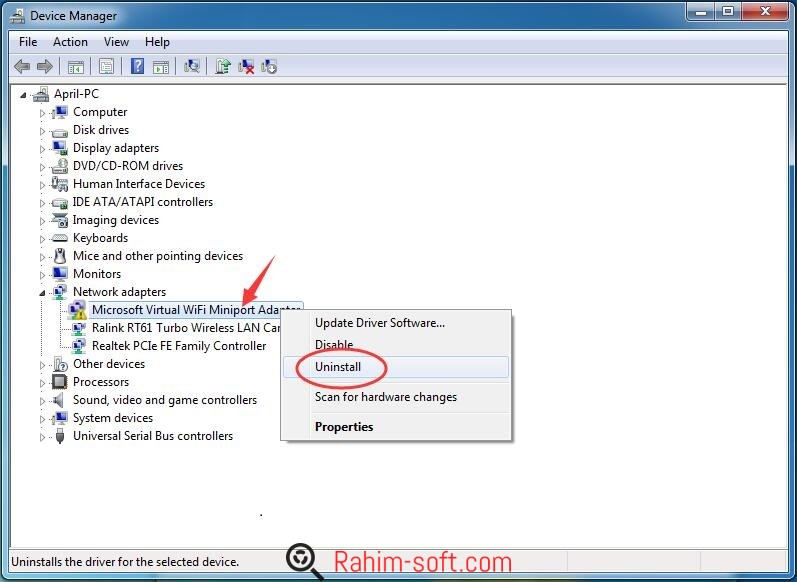Click the warning icon beside Microsoft Virtual WiFi
The image size is (797, 582).
point(77,310)
